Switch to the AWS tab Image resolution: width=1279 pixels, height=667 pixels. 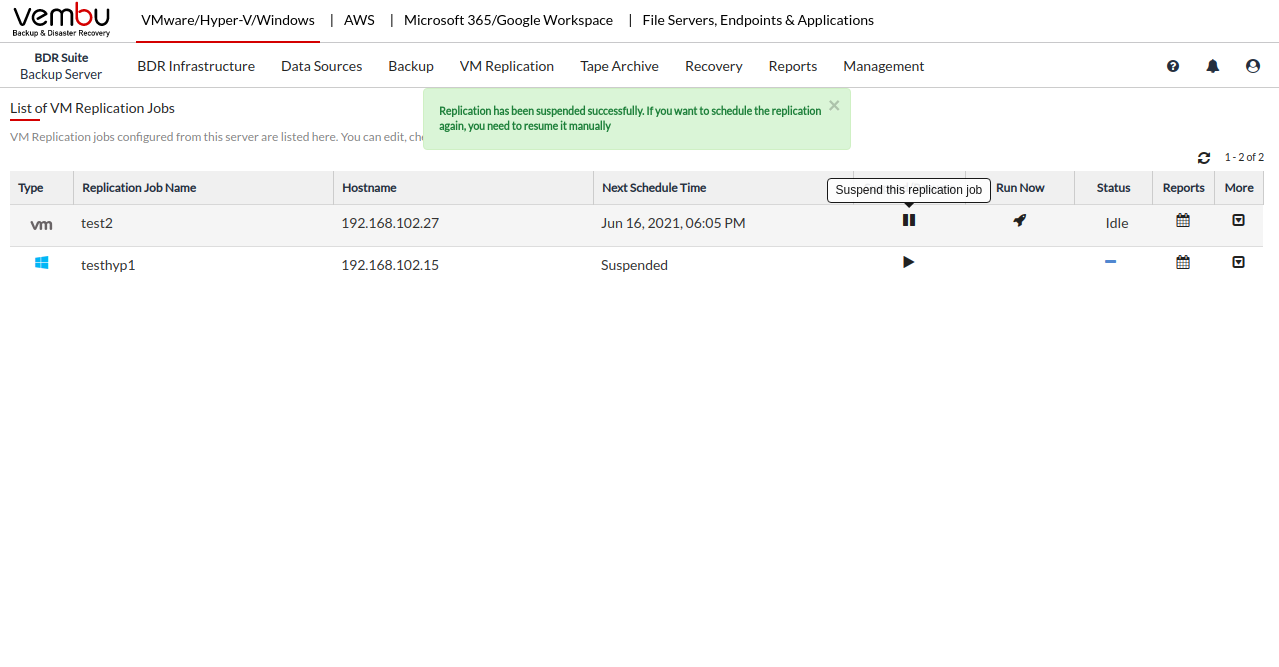tap(359, 20)
